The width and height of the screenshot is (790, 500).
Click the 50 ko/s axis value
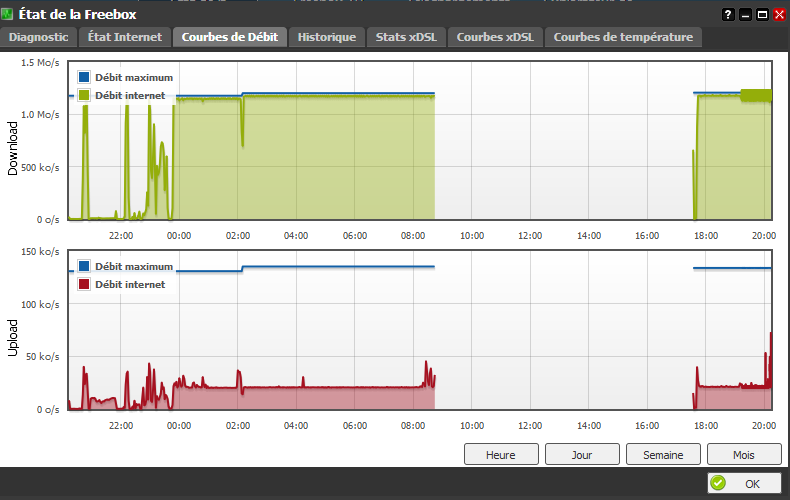pyautogui.click(x=43, y=356)
